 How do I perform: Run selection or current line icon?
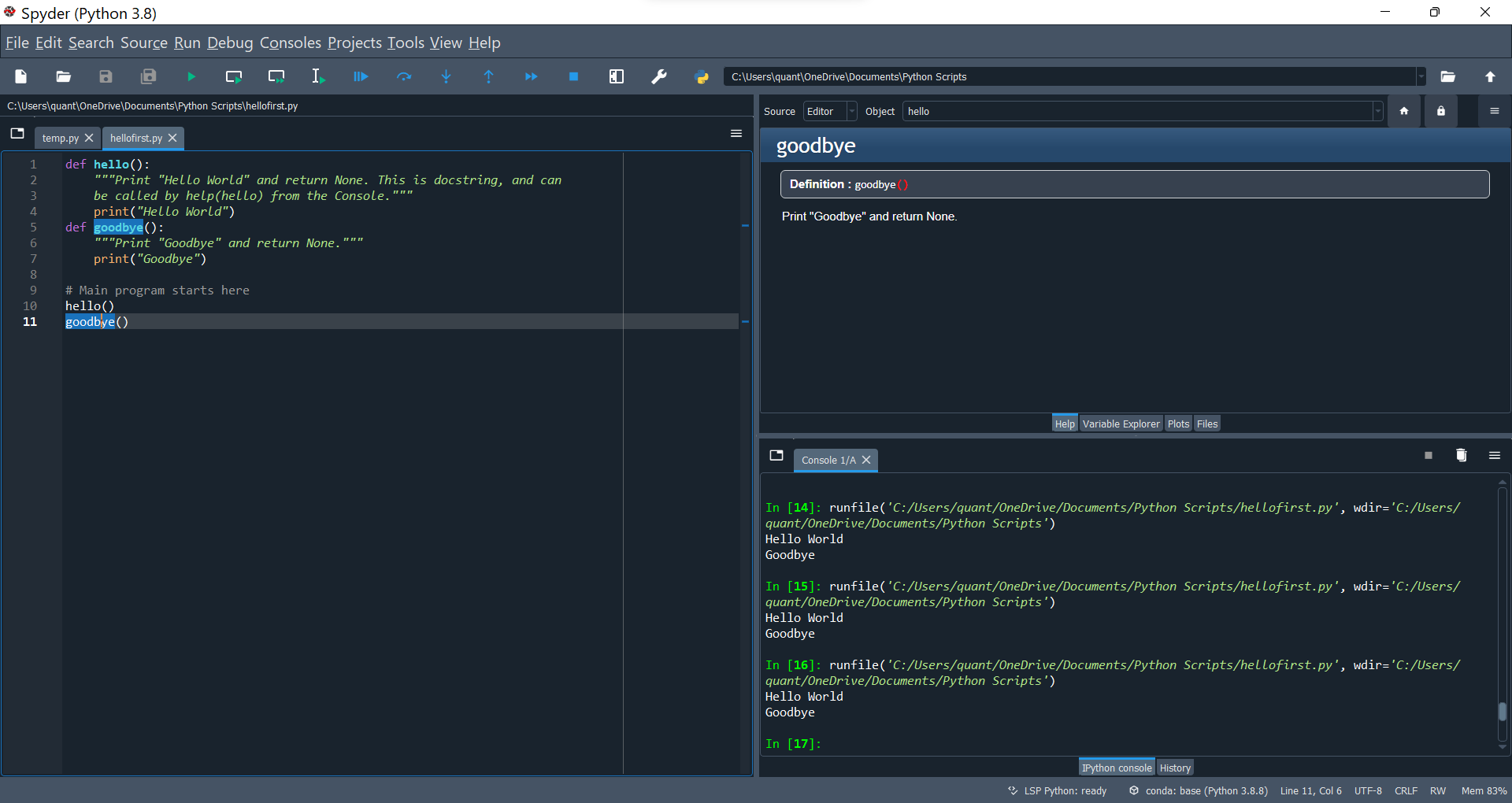tap(318, 76)
